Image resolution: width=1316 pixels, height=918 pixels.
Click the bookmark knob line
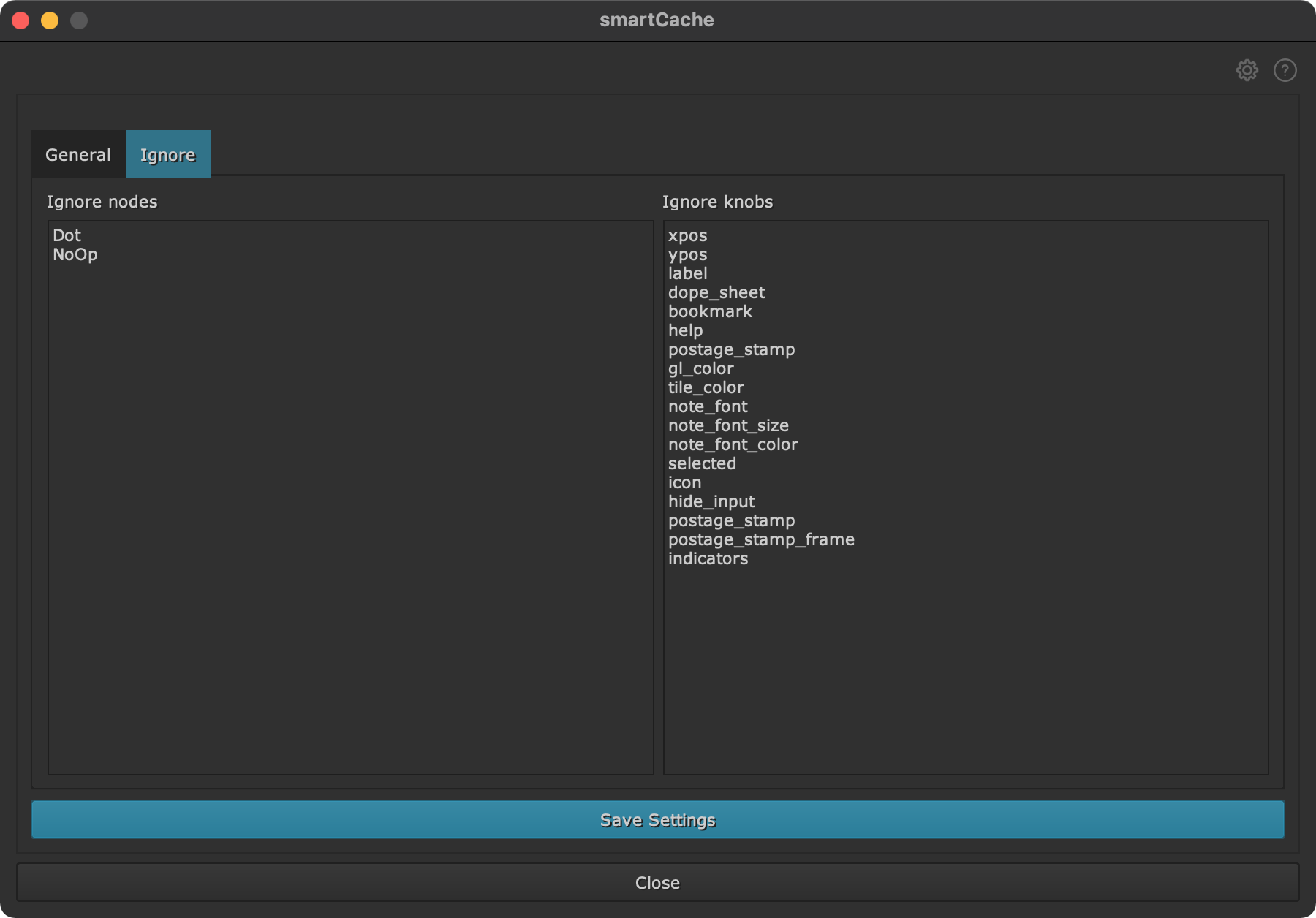tap(709, 311)
